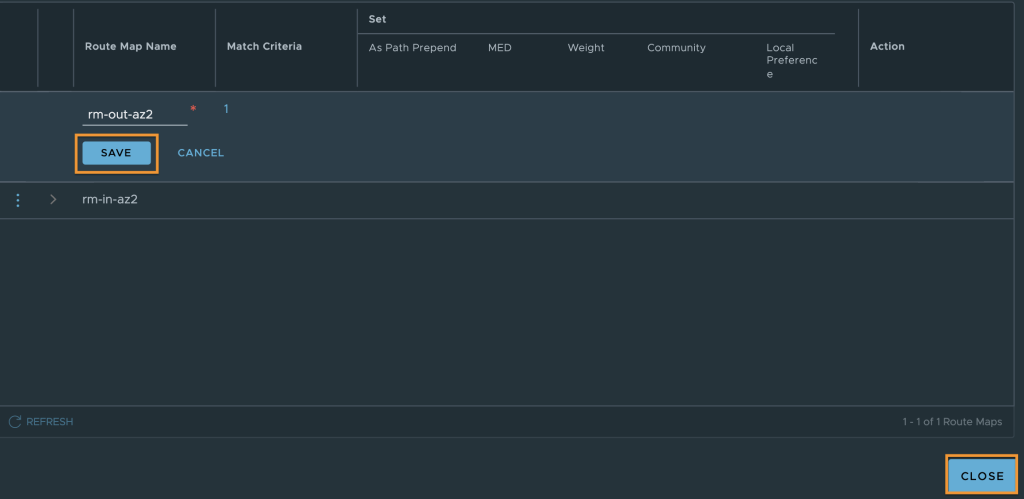Click the MED column header

(x=500, y=48)
